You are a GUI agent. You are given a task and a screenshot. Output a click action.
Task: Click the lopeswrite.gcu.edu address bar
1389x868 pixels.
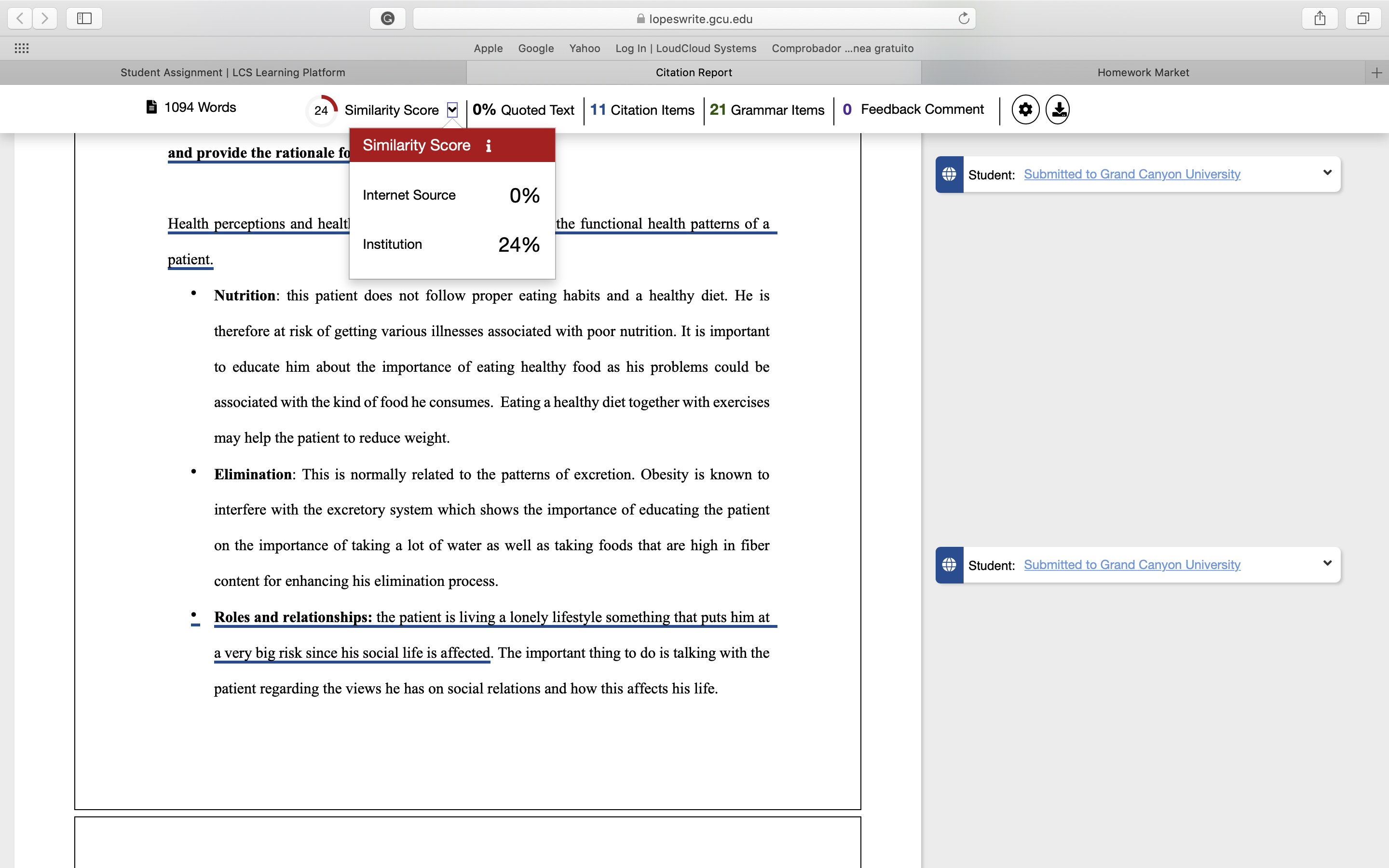[694, 18]
